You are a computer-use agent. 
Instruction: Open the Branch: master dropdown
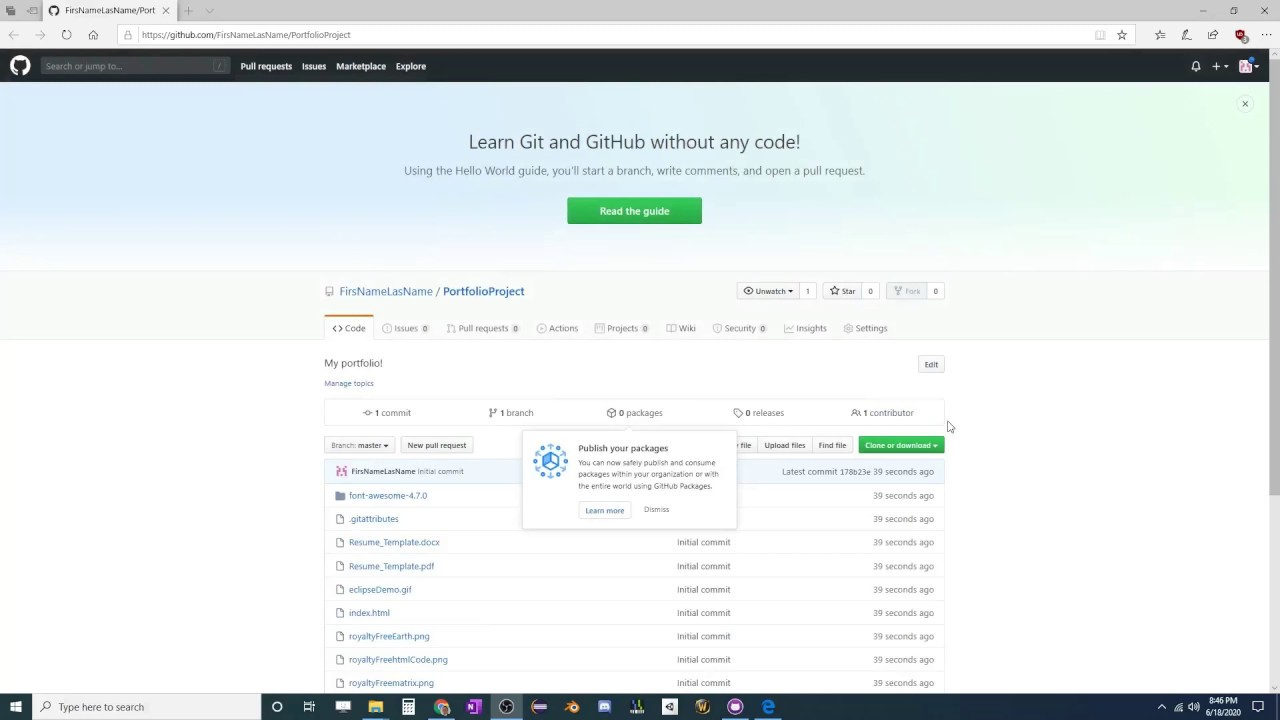click(359, 445)
